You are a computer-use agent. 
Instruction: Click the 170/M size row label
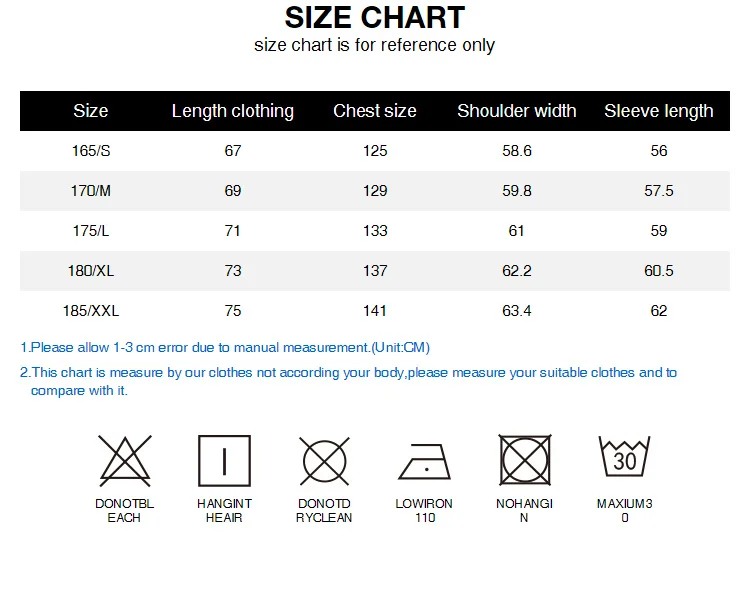pyautogui.click(x=91, y=191)
